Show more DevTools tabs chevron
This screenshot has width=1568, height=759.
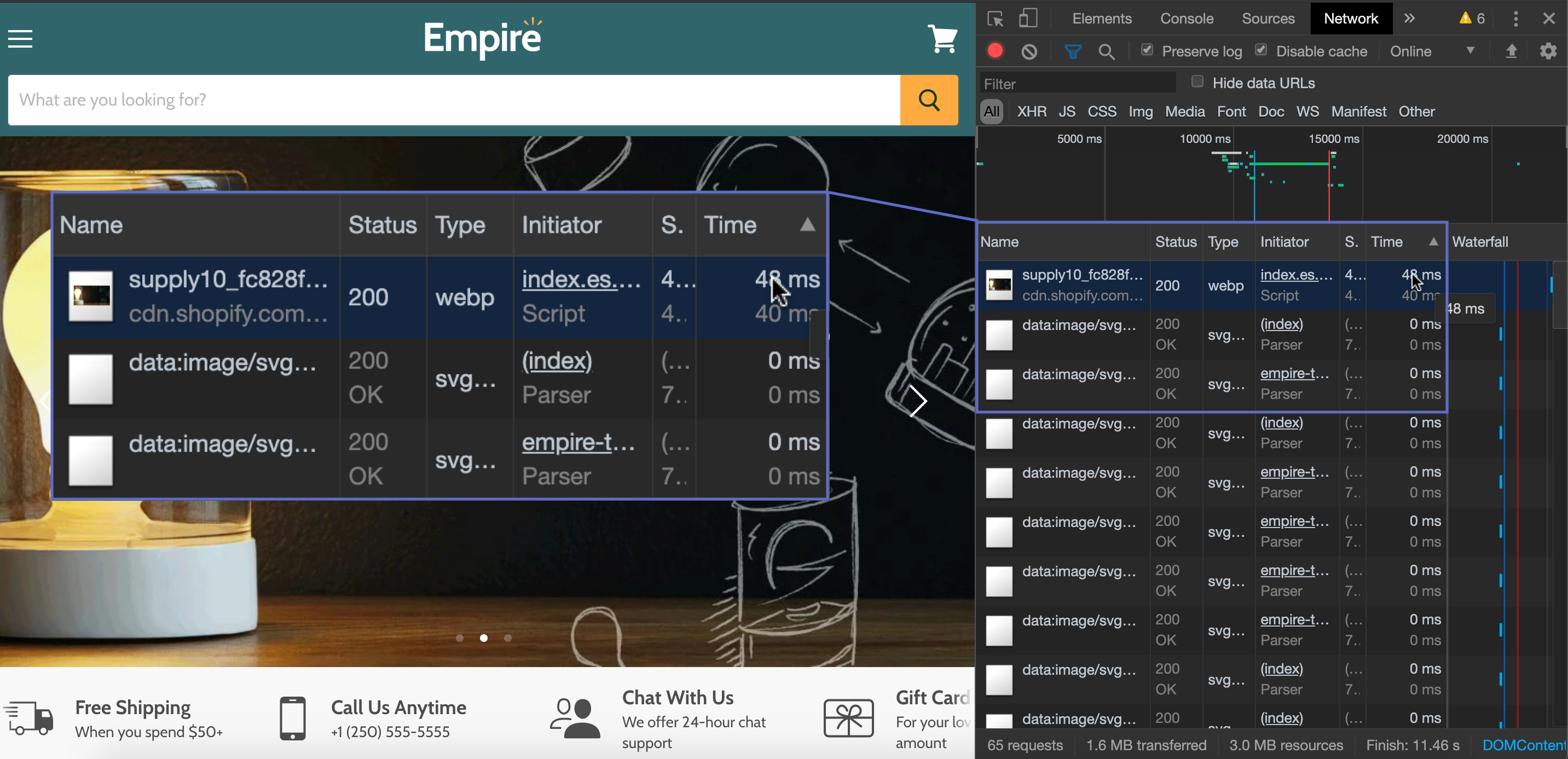coord(1410,19)
